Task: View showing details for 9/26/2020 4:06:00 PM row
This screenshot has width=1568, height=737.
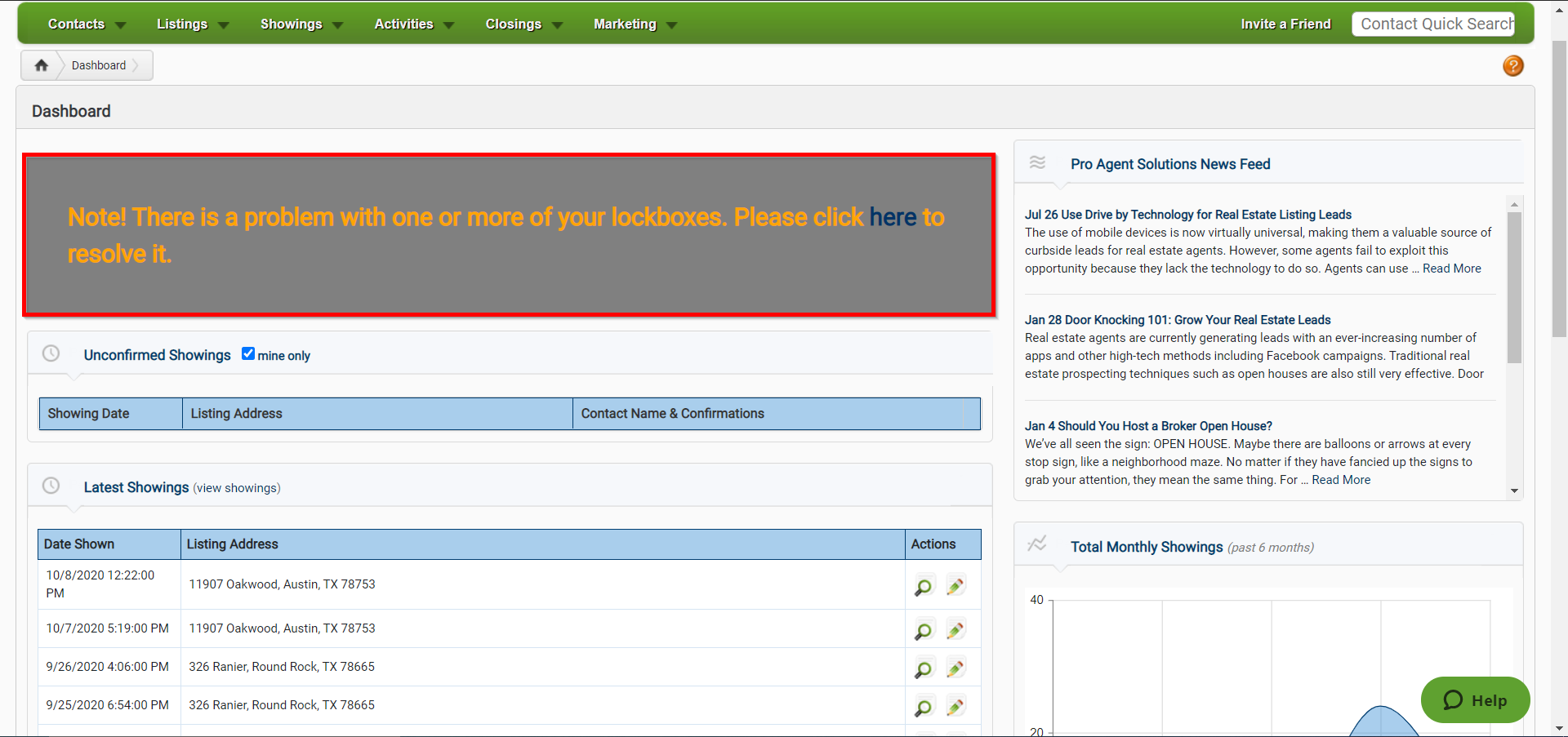Action: click(x=923, y=669)
